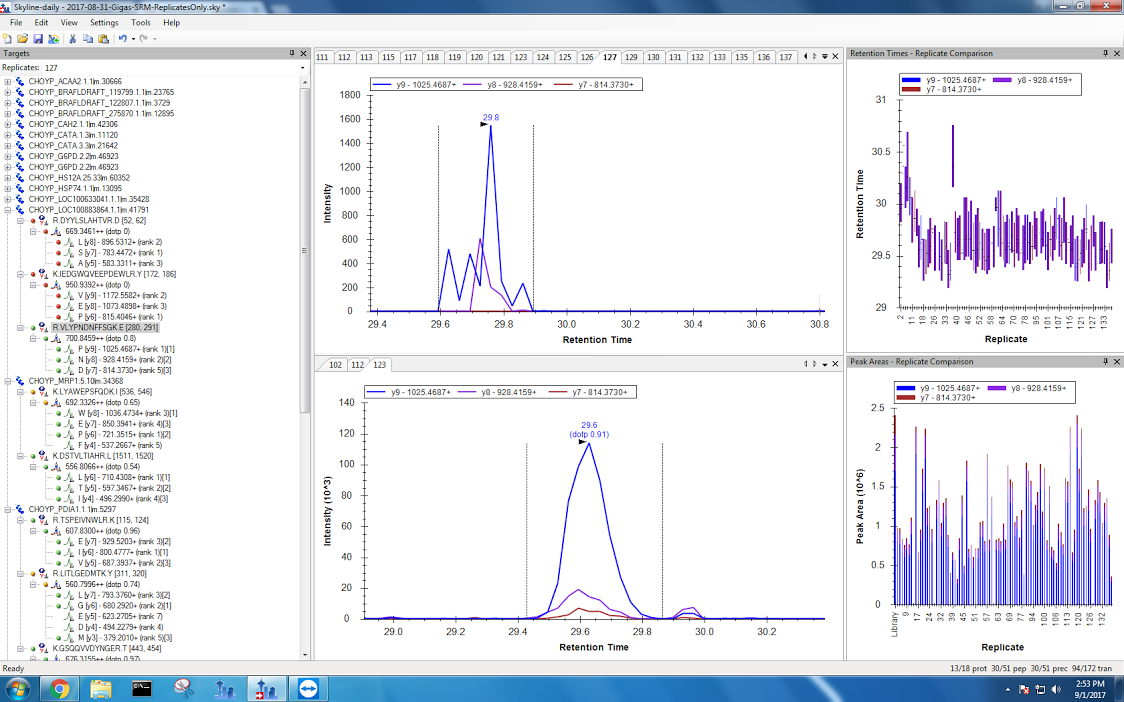1124x702 pixels.
Task: Switch to replicate tab 129
Action: tap(654, 57)
